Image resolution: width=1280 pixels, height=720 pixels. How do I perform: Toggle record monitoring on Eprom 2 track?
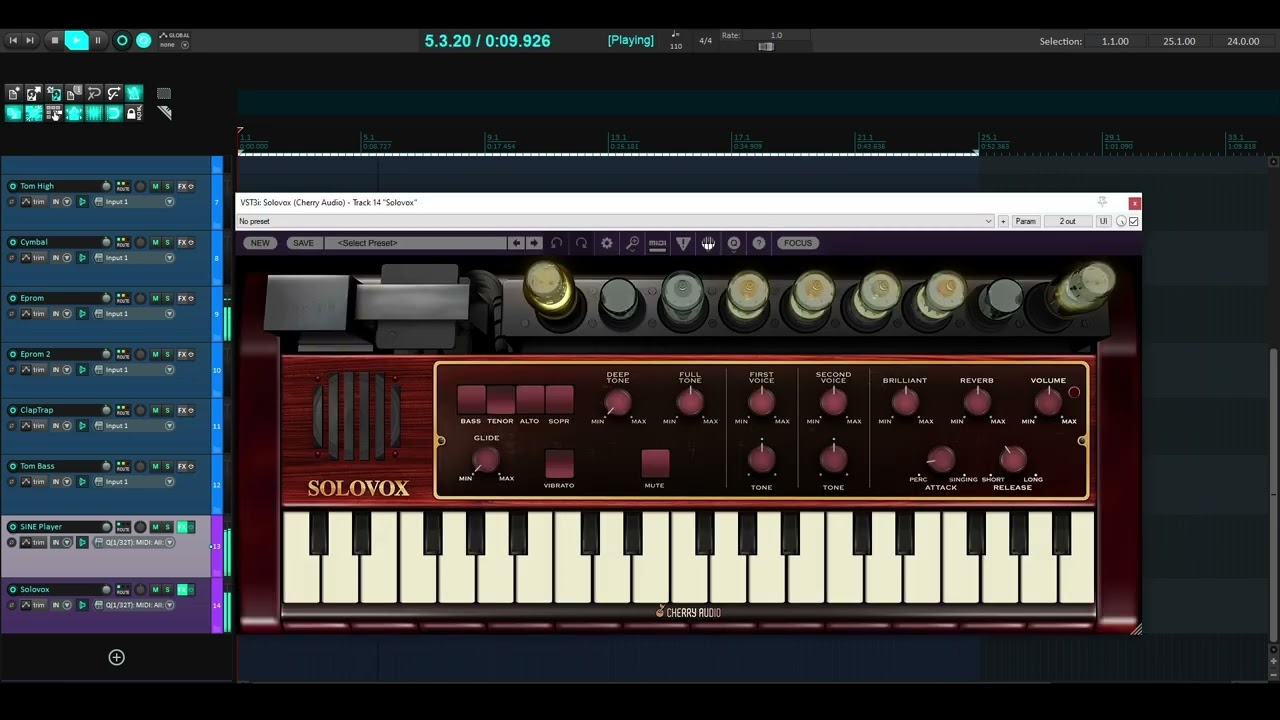tap(82, 370)
